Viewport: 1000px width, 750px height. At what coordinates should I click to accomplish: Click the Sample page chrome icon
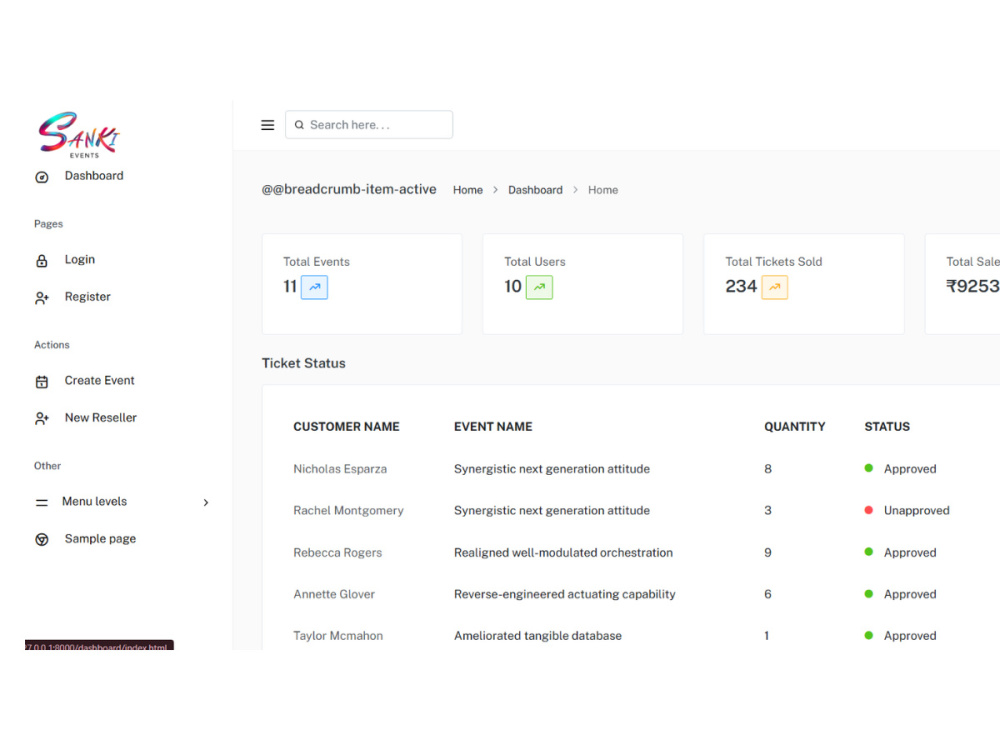click(x=41, y=540)
